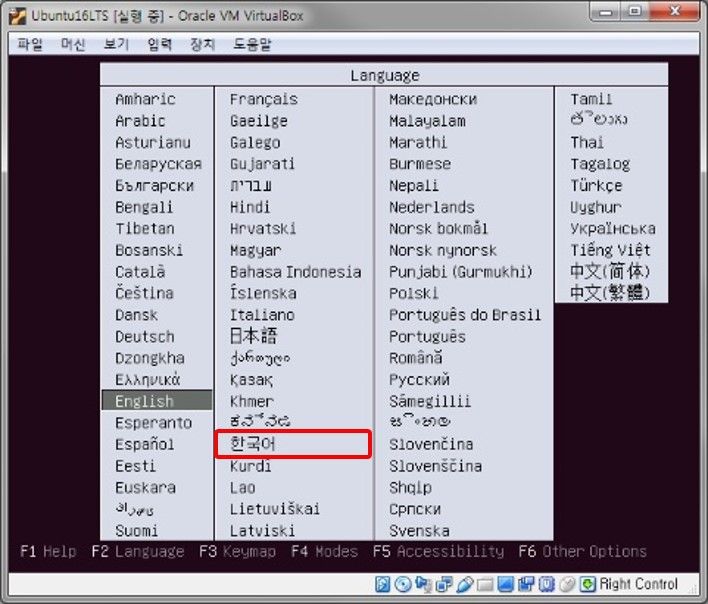Image resolution: width=708 pixels, height=604 pixels.
Task: Click the display settings status icon
Action: click(x=506, y=584)
